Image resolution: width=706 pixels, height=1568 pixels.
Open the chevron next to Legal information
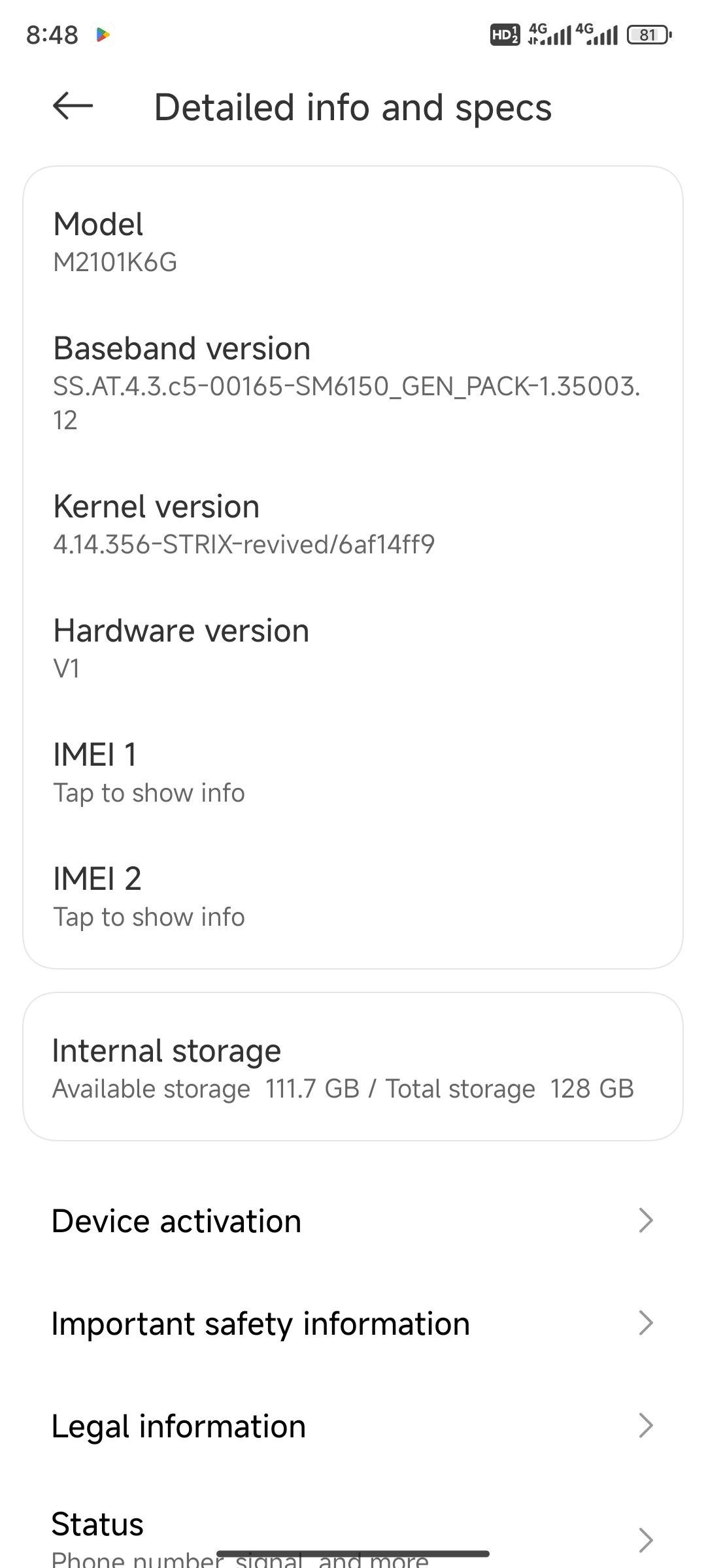[x=646, y=1426]
